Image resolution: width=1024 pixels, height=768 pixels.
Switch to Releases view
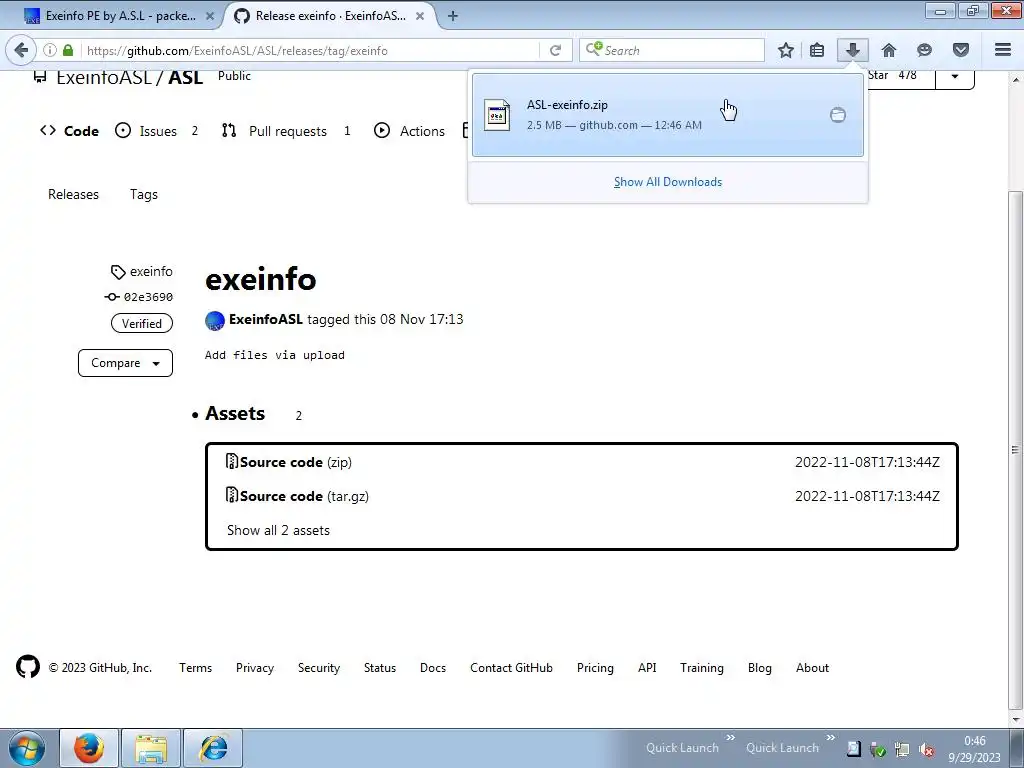(x=73, y=195)
